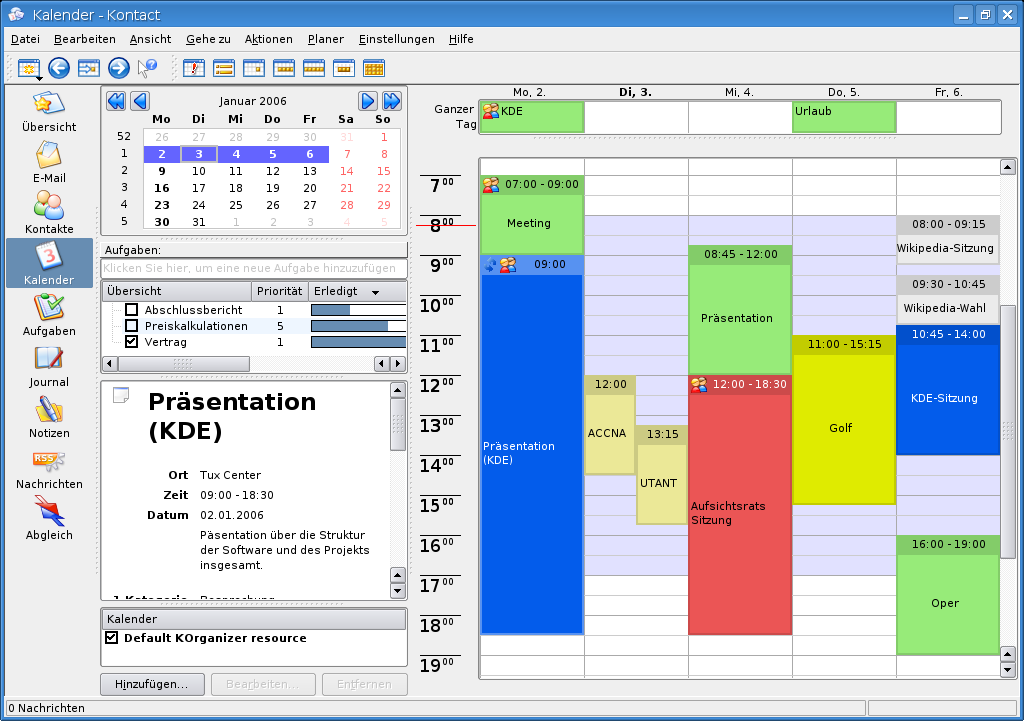Select the UTANT event on Tuesday
This screenshot has height=721, width=1024.
click(662, 475)
